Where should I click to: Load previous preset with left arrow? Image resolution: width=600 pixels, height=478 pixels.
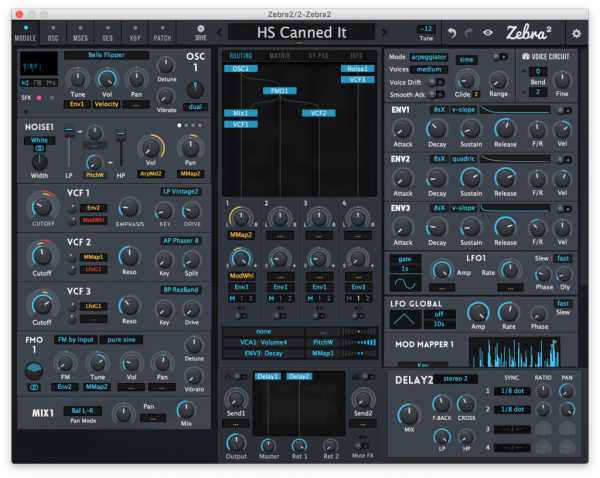click(x=220, y=33)
